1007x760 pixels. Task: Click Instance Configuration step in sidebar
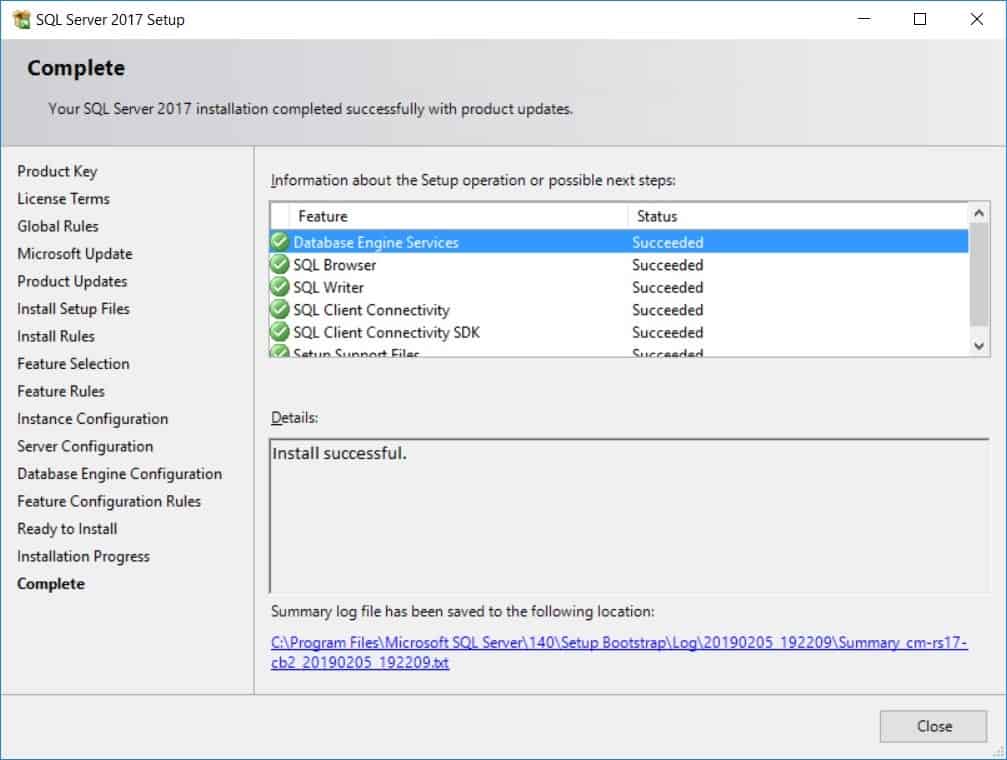pyautogui.click(x=92, y=419)
